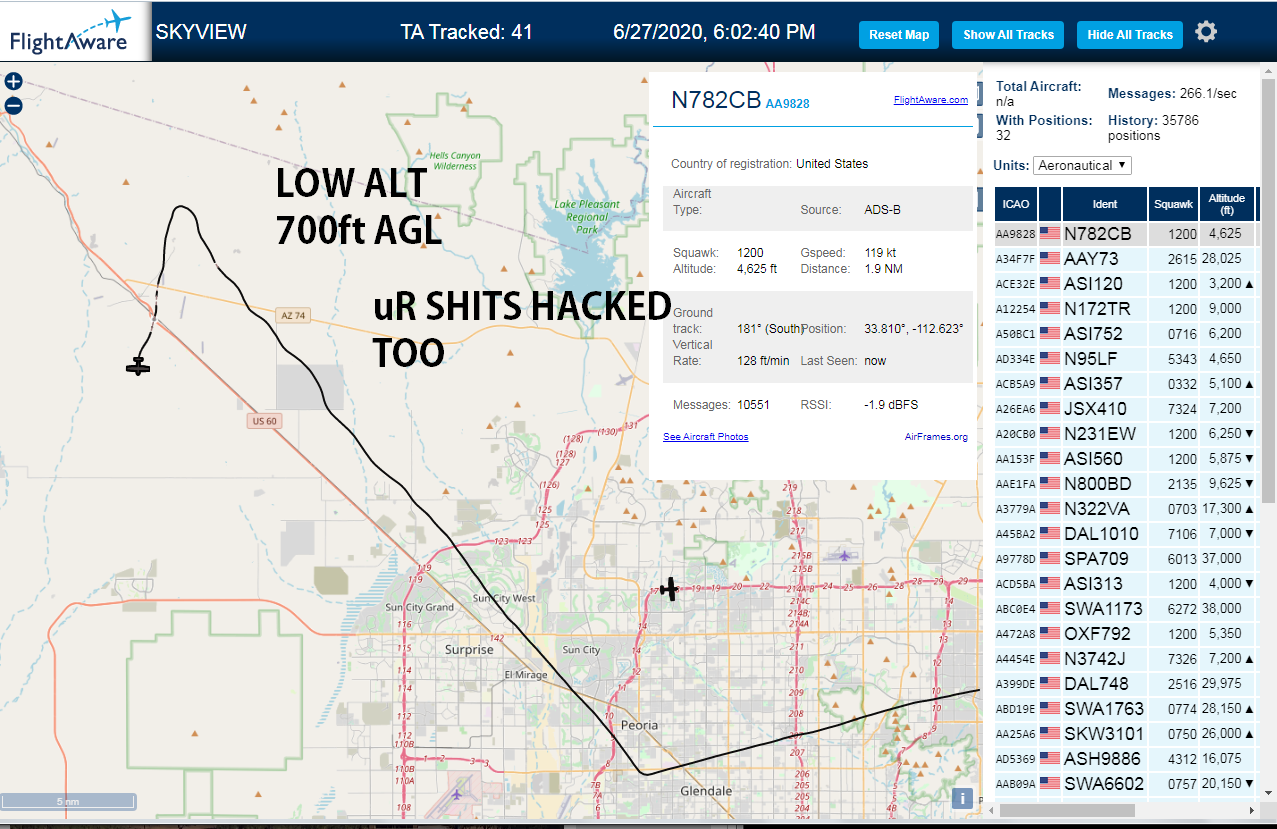The height and width of the screenshot is (829, 1277).
Task: Sort the table by ICAO column
Action: (x=1016, y=204)
